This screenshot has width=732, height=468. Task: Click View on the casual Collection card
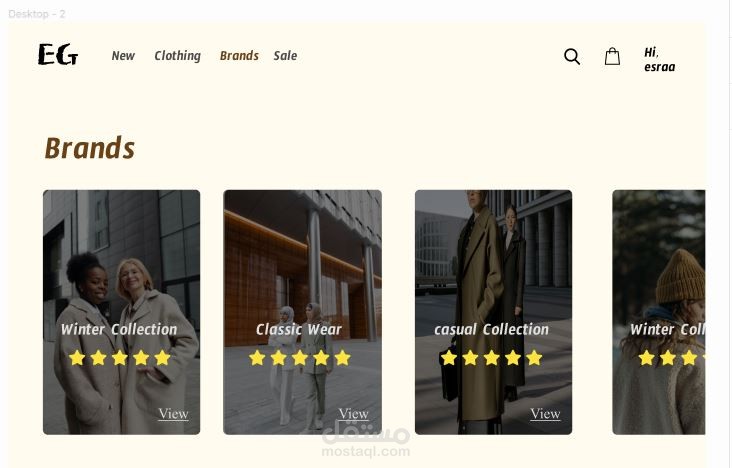545,414
